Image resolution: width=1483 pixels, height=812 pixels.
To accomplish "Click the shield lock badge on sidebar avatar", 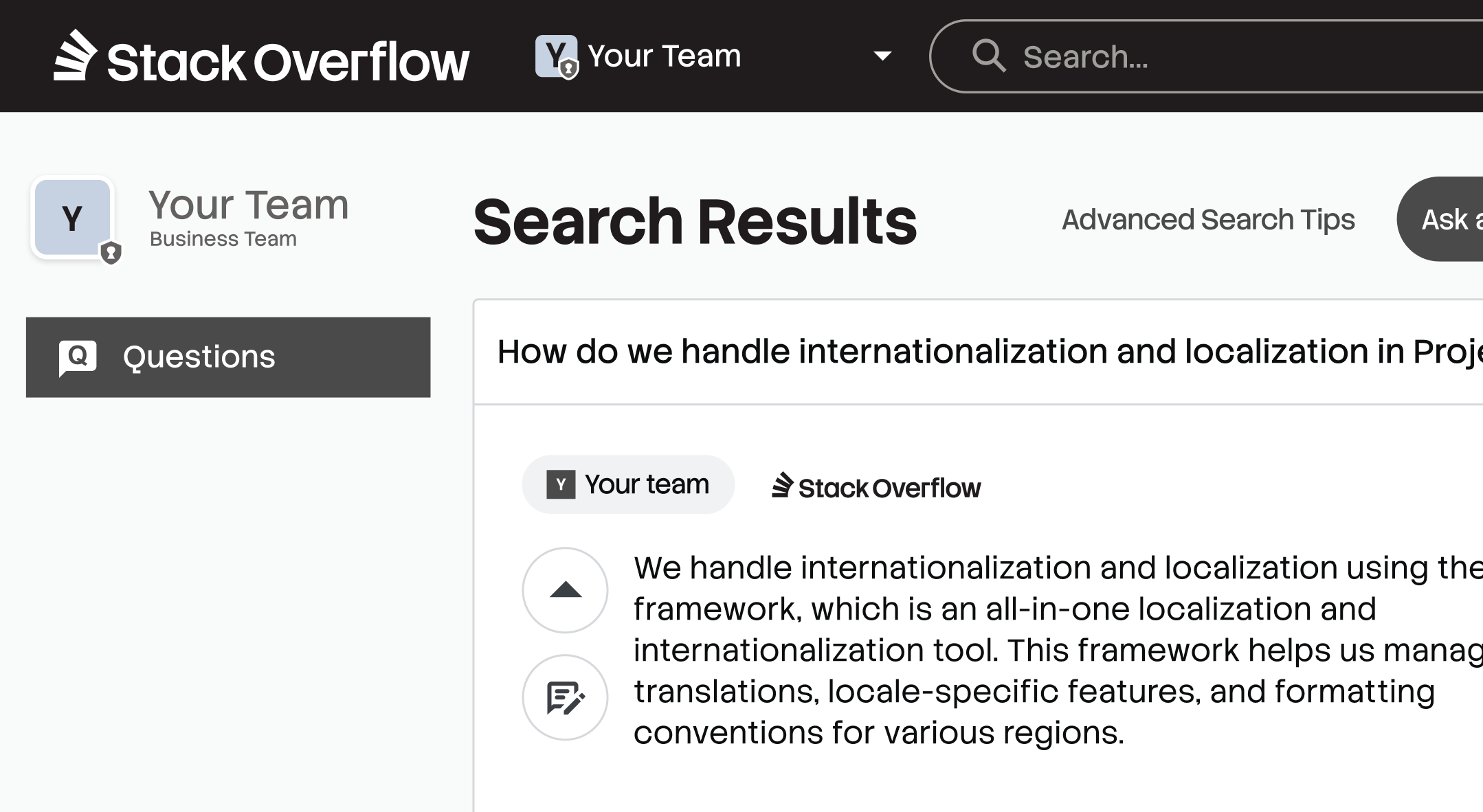I will click(x=111, y=253).
